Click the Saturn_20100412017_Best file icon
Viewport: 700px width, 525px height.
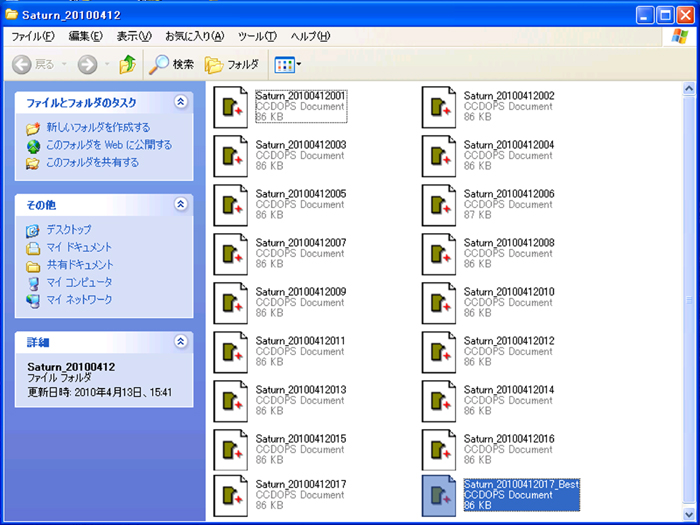pos(439,496)
